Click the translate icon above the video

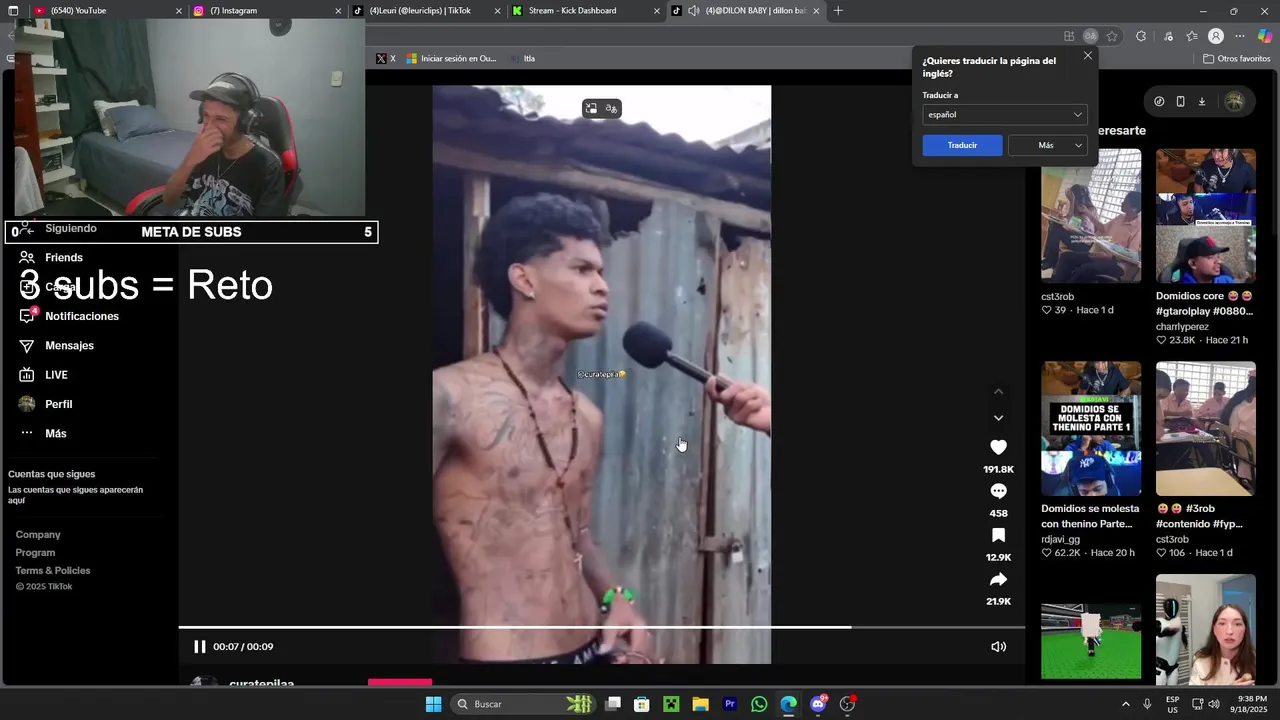611,108
